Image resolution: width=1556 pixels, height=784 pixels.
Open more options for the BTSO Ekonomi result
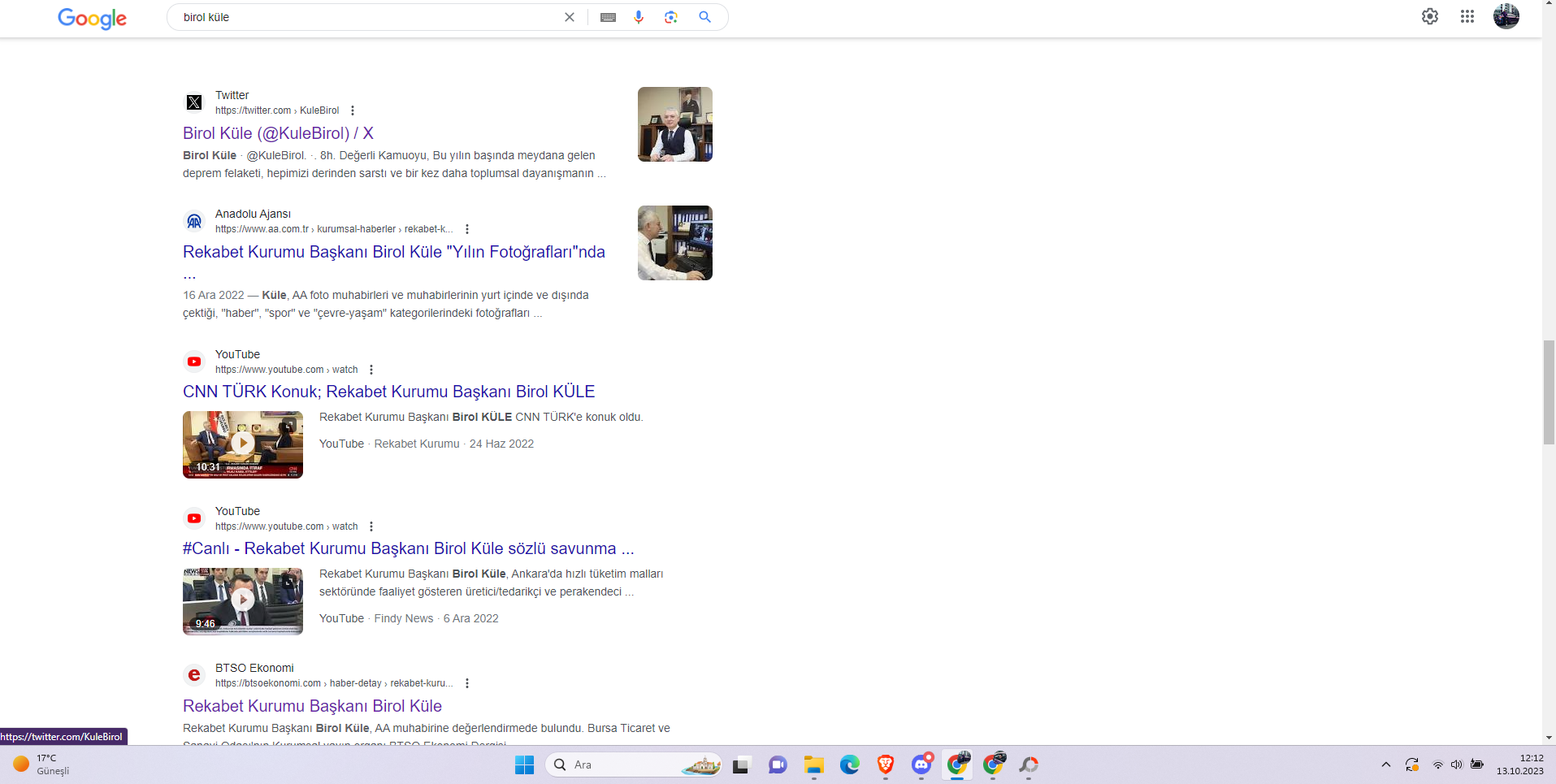coord(467,683)
